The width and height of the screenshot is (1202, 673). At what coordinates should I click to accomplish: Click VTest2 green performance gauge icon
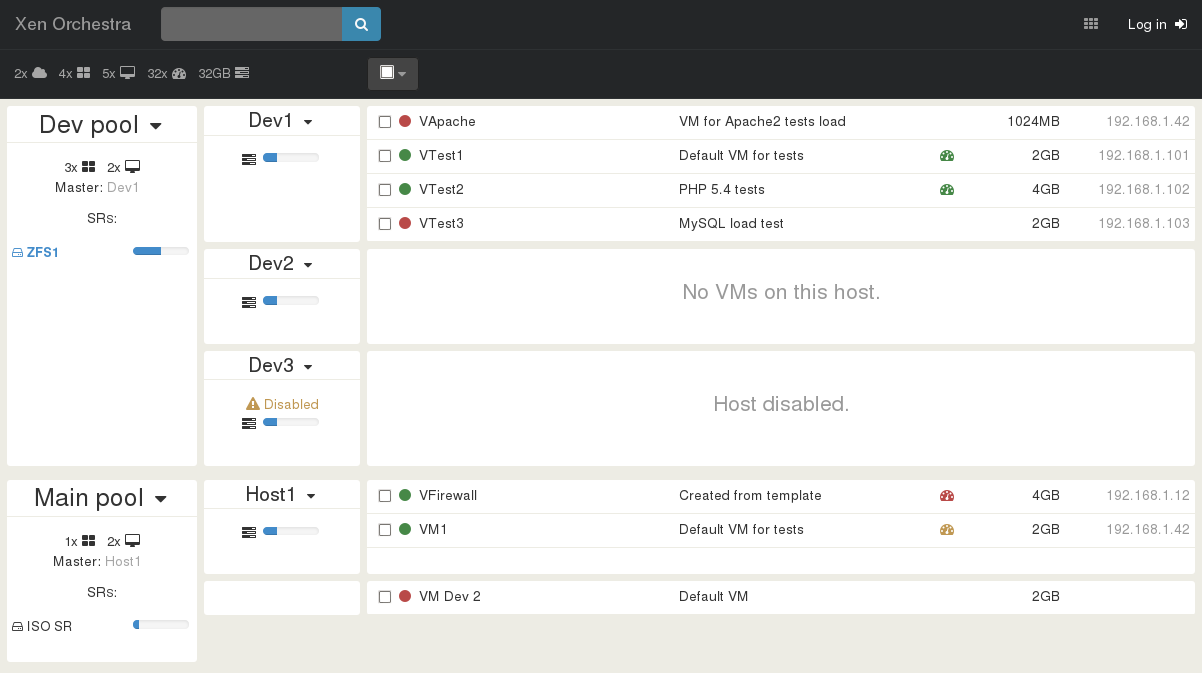[x=947, y=189]
